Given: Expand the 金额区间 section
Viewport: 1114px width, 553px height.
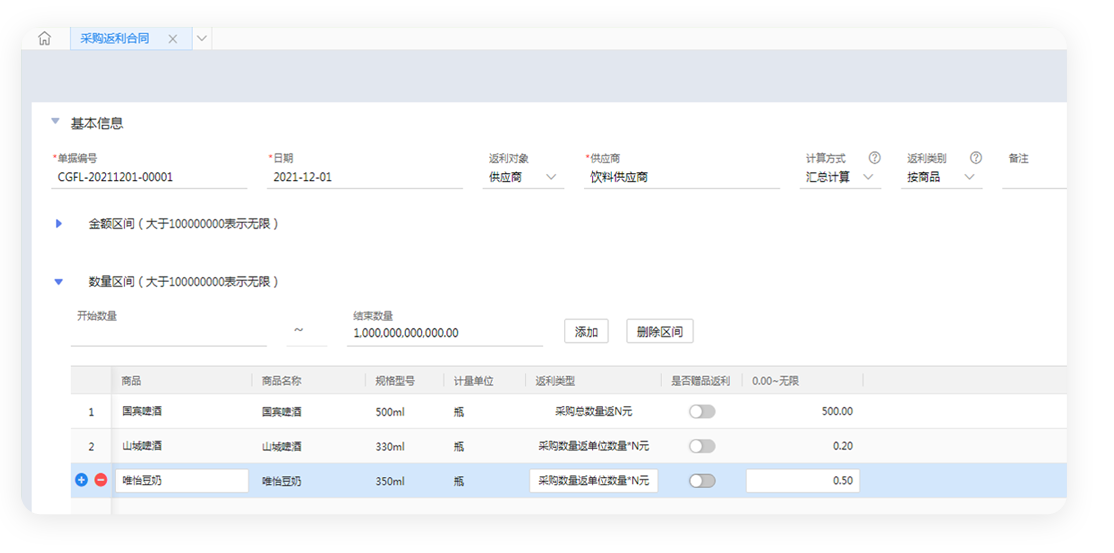Looking at the screenshot, I should pyautogui.click(x=59, y=224).
